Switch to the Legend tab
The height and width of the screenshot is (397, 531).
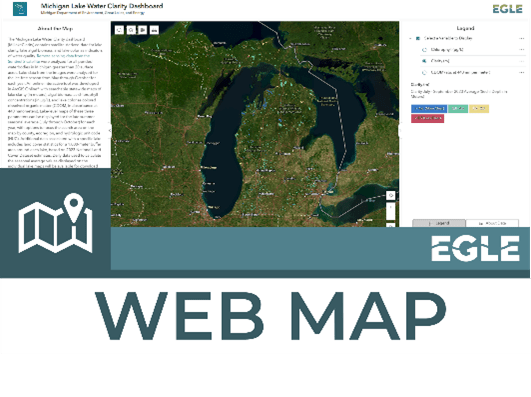point(439,223)
